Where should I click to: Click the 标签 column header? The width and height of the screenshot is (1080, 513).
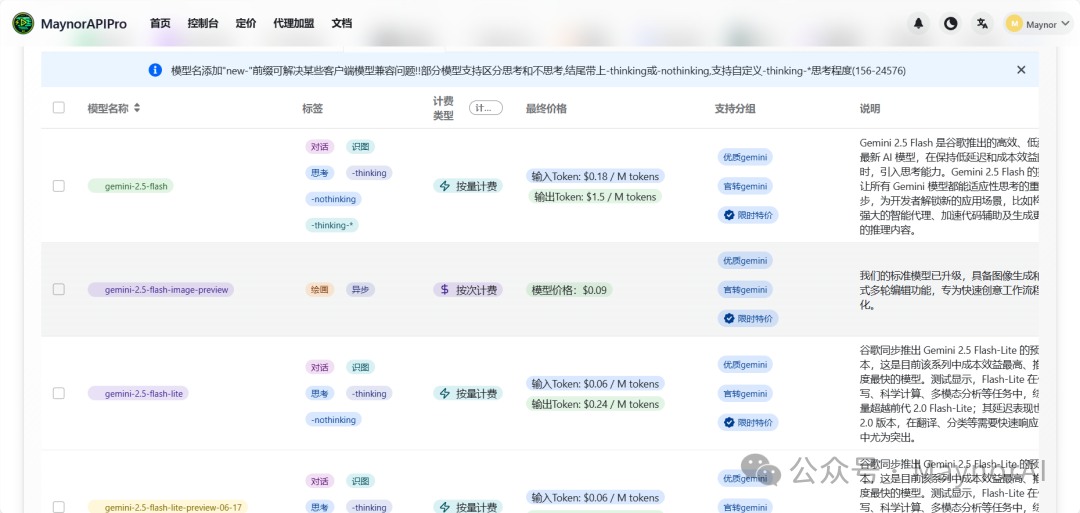click(313, 108)
